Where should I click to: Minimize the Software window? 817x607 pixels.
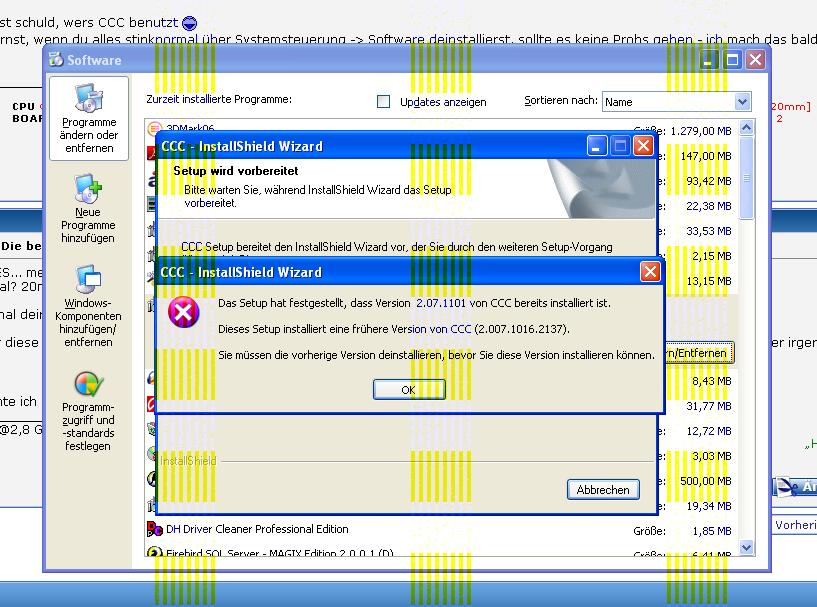click(708, 60)
